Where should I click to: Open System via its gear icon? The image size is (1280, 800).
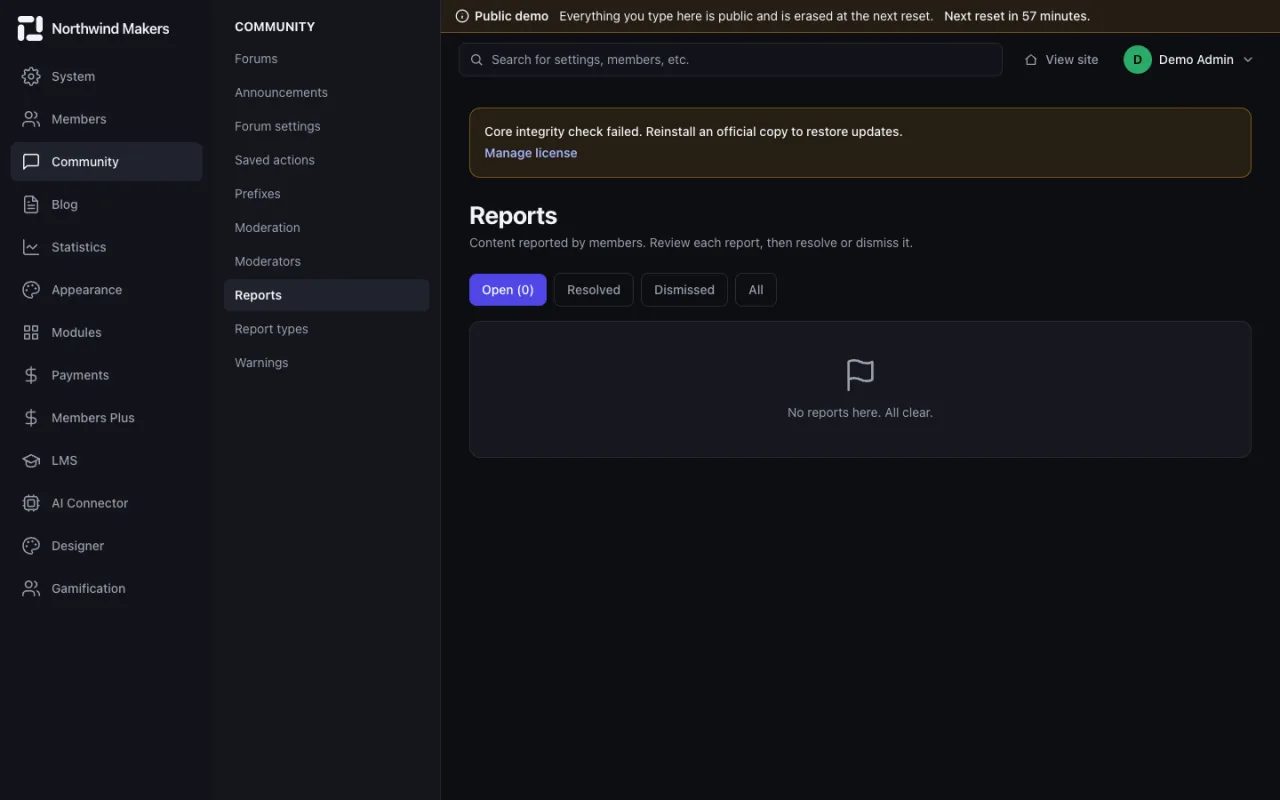click(x=31, y=76)
